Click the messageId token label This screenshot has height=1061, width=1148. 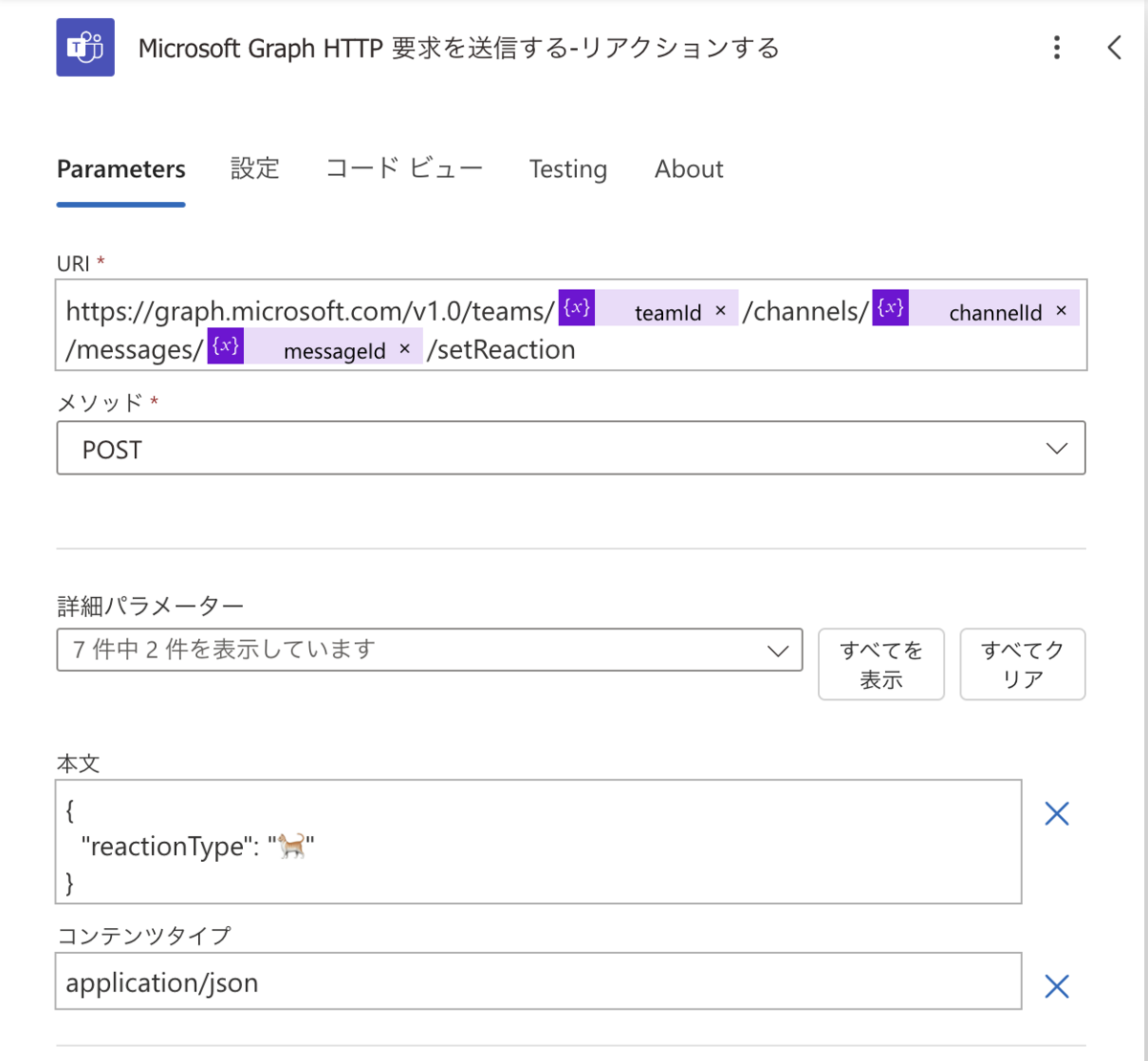tap(335, 351)
